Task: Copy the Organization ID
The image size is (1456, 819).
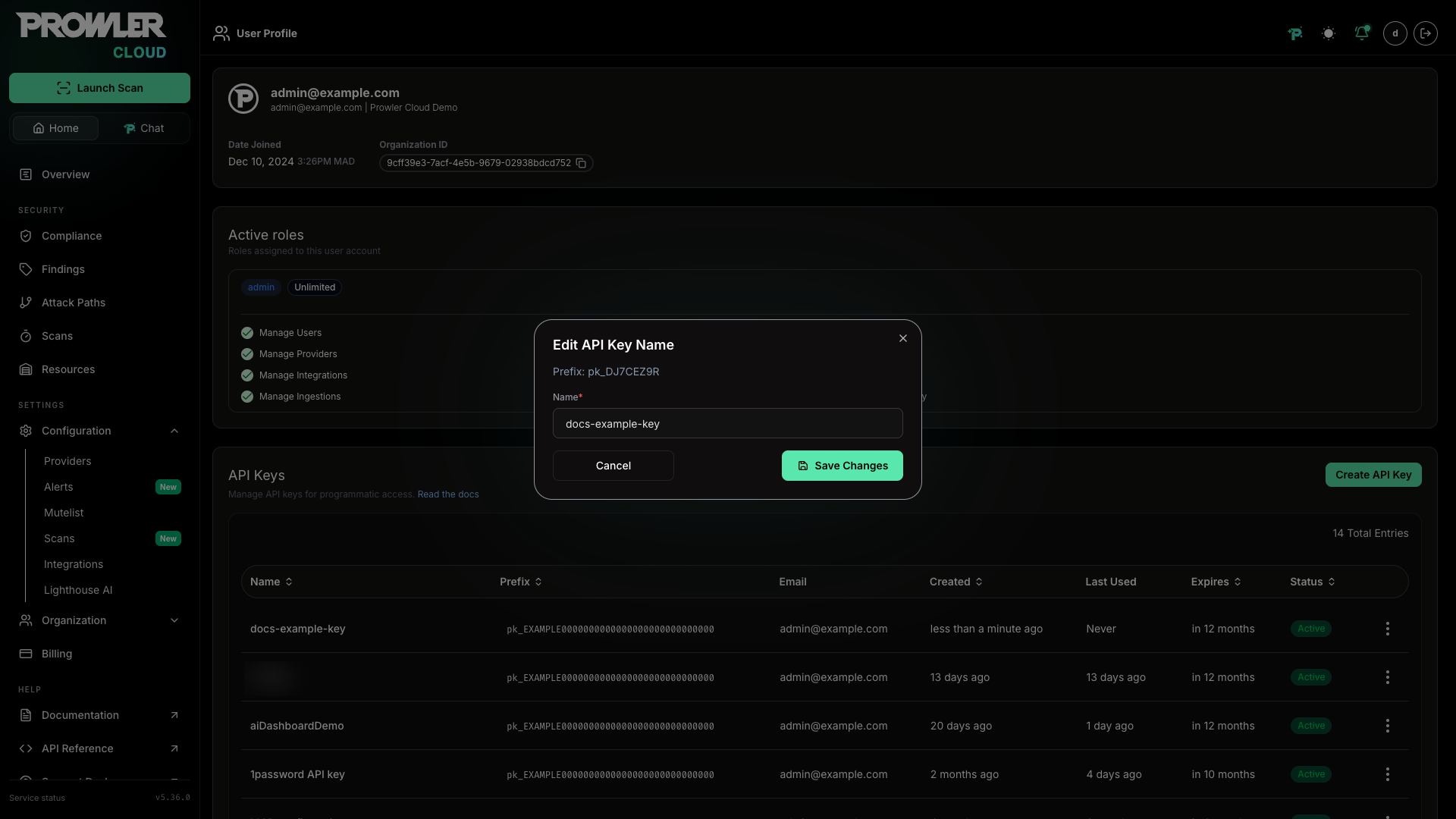Action: point(581,163)
